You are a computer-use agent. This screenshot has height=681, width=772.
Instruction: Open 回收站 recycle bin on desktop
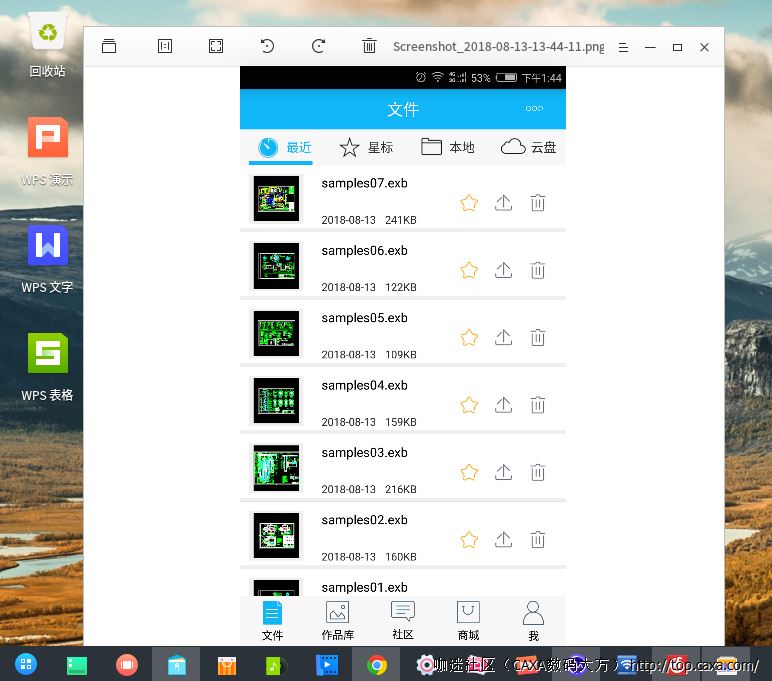(48, 45)
